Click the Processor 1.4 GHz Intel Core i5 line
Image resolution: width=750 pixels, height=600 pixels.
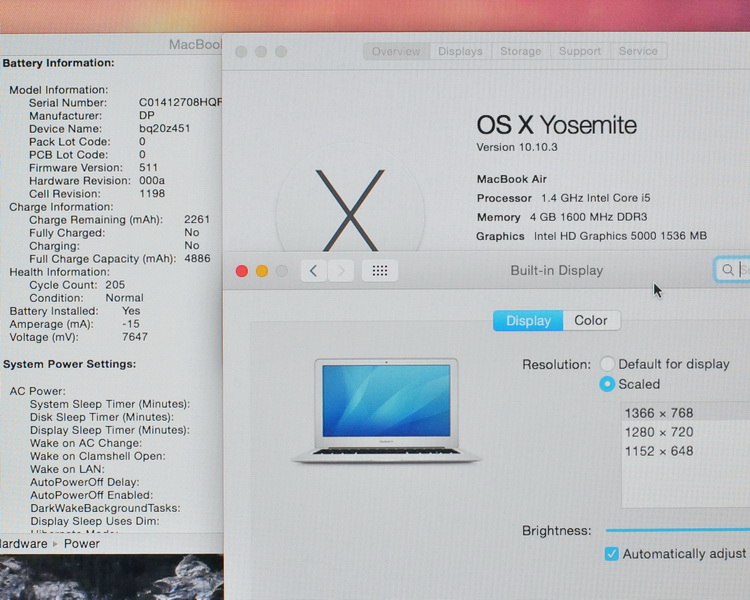[x=563, y=198]
